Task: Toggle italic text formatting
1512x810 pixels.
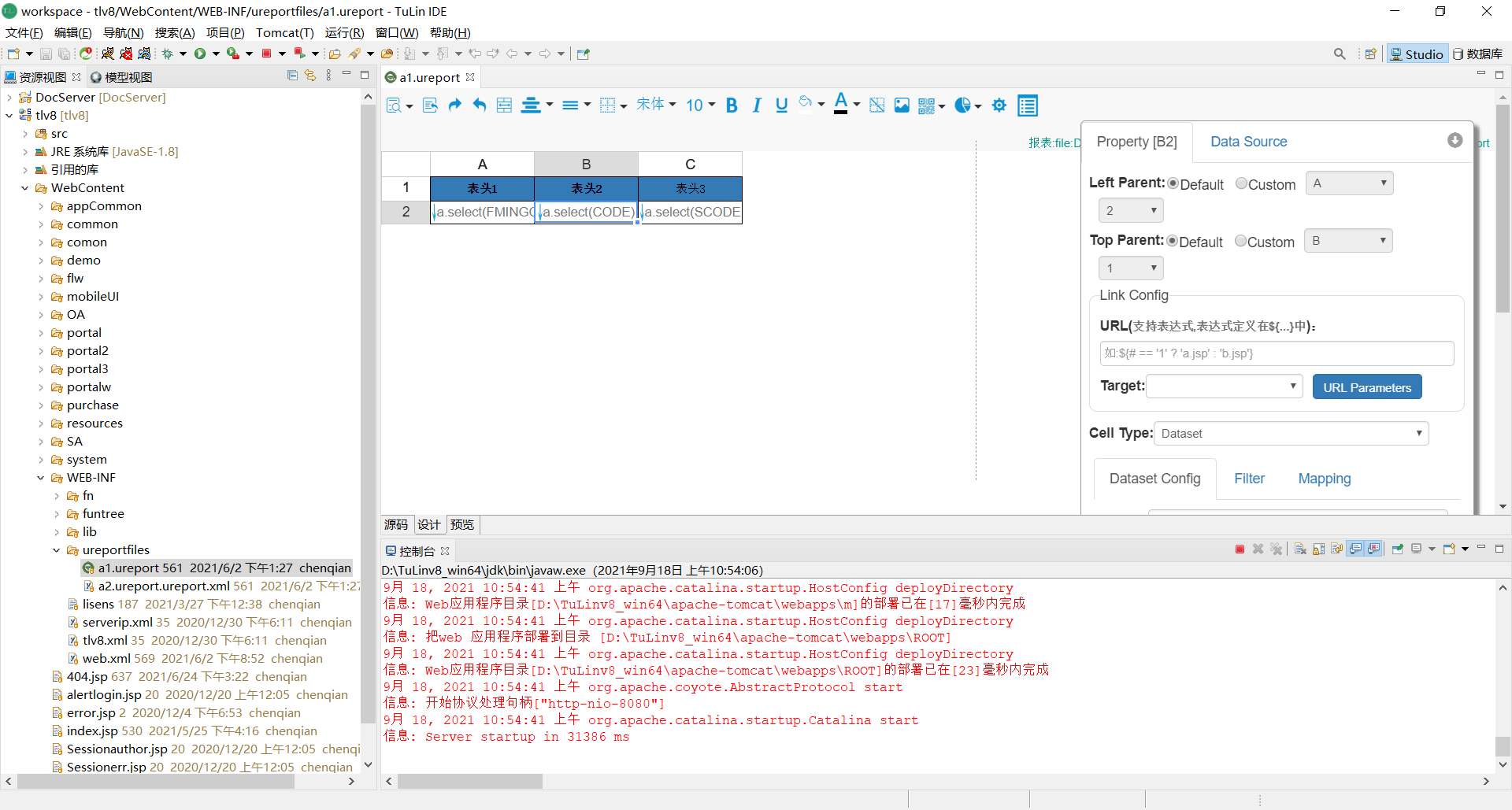Action: 757,105
